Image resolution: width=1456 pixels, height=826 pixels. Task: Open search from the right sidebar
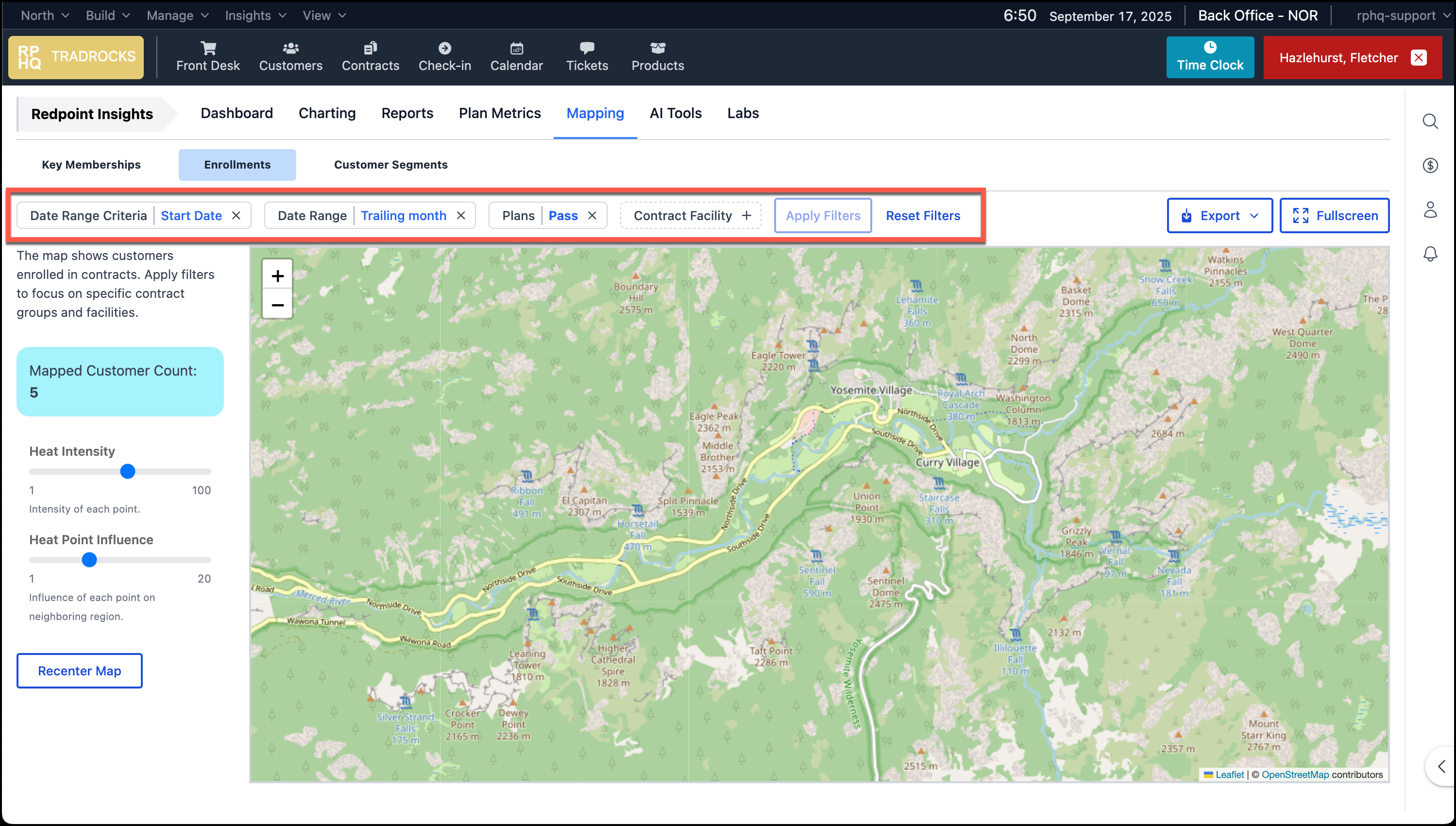click(1431, 121)
